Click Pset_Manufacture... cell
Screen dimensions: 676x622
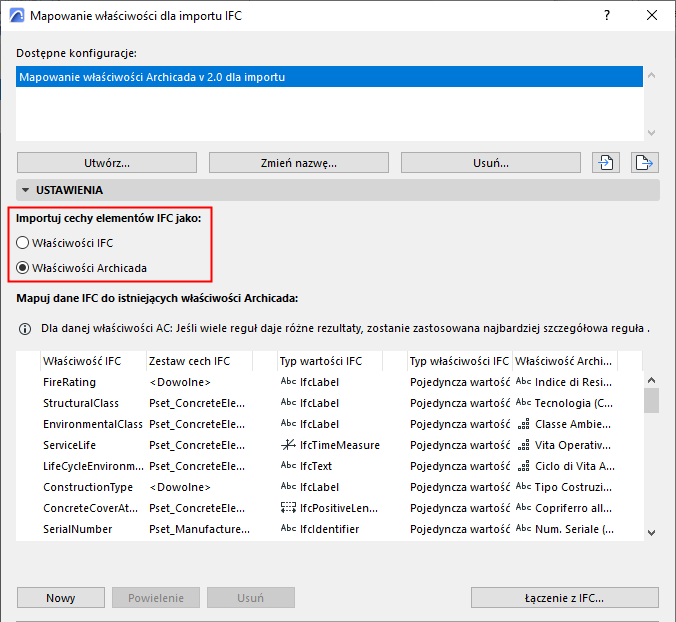199,529
